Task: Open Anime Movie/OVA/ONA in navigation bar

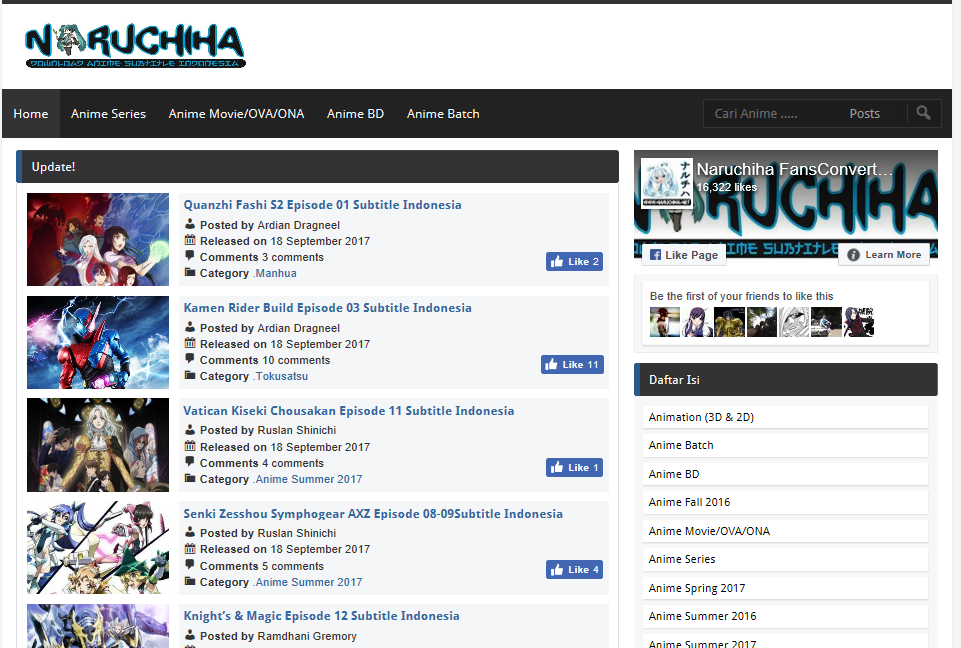Action: click(x=237, y=113)
